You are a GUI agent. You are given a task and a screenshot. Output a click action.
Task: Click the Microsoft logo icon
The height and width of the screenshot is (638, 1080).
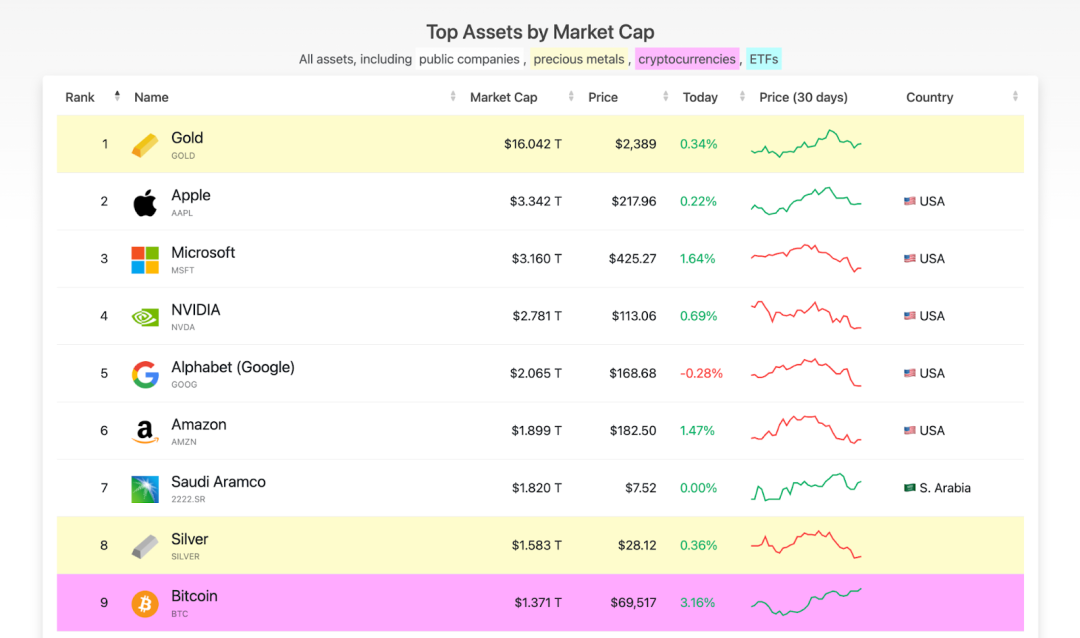145,260
